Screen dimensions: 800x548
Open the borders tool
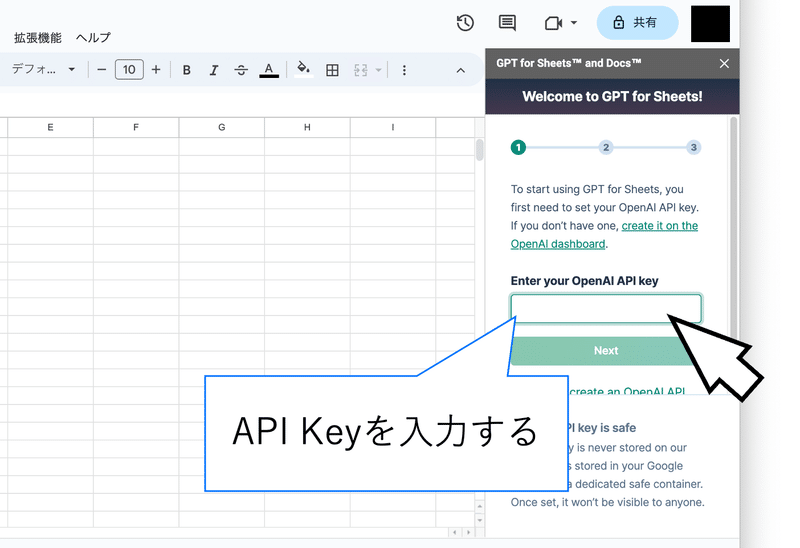point(332,70)
